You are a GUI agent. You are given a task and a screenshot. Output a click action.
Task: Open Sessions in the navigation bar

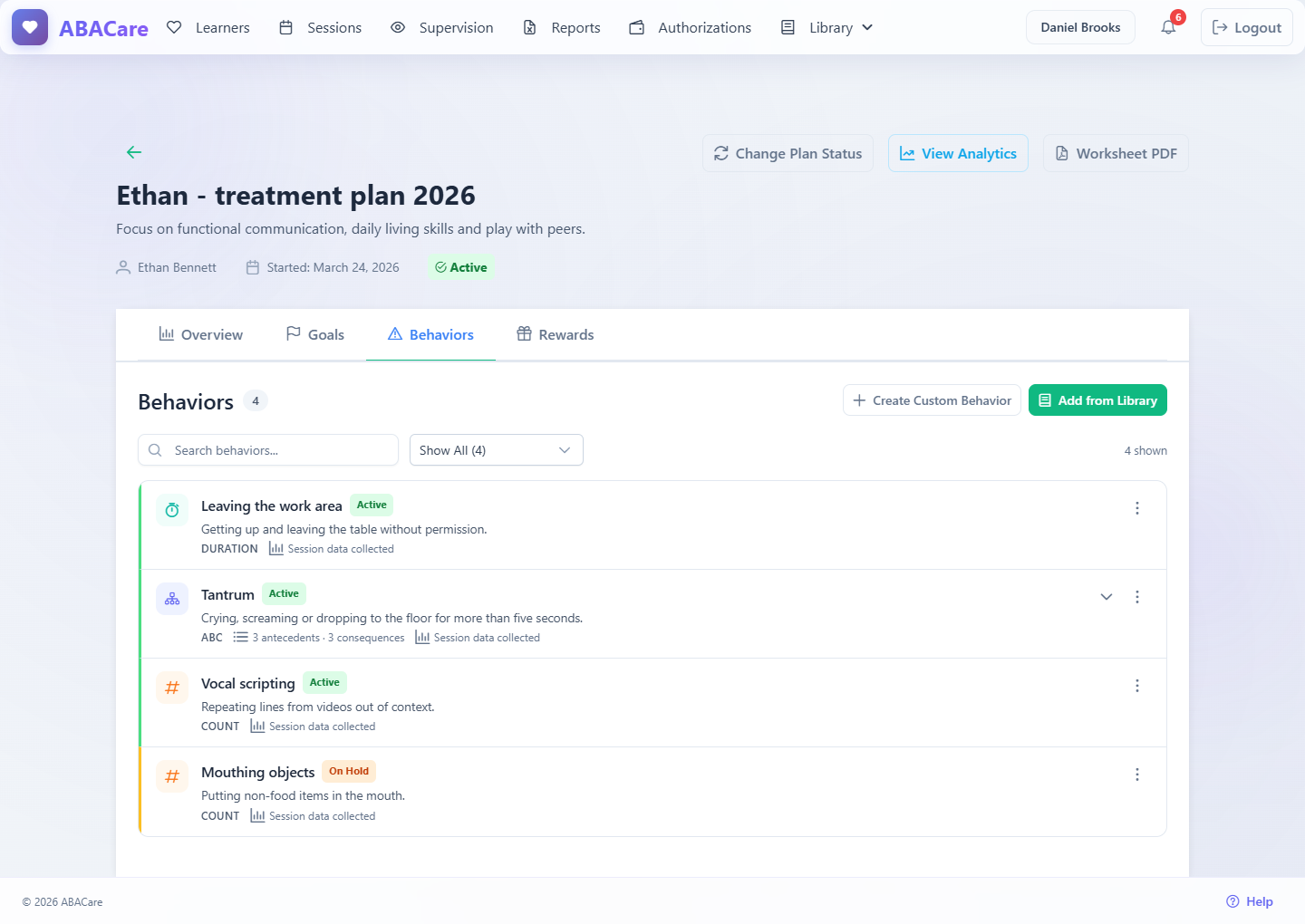point(320,27)
